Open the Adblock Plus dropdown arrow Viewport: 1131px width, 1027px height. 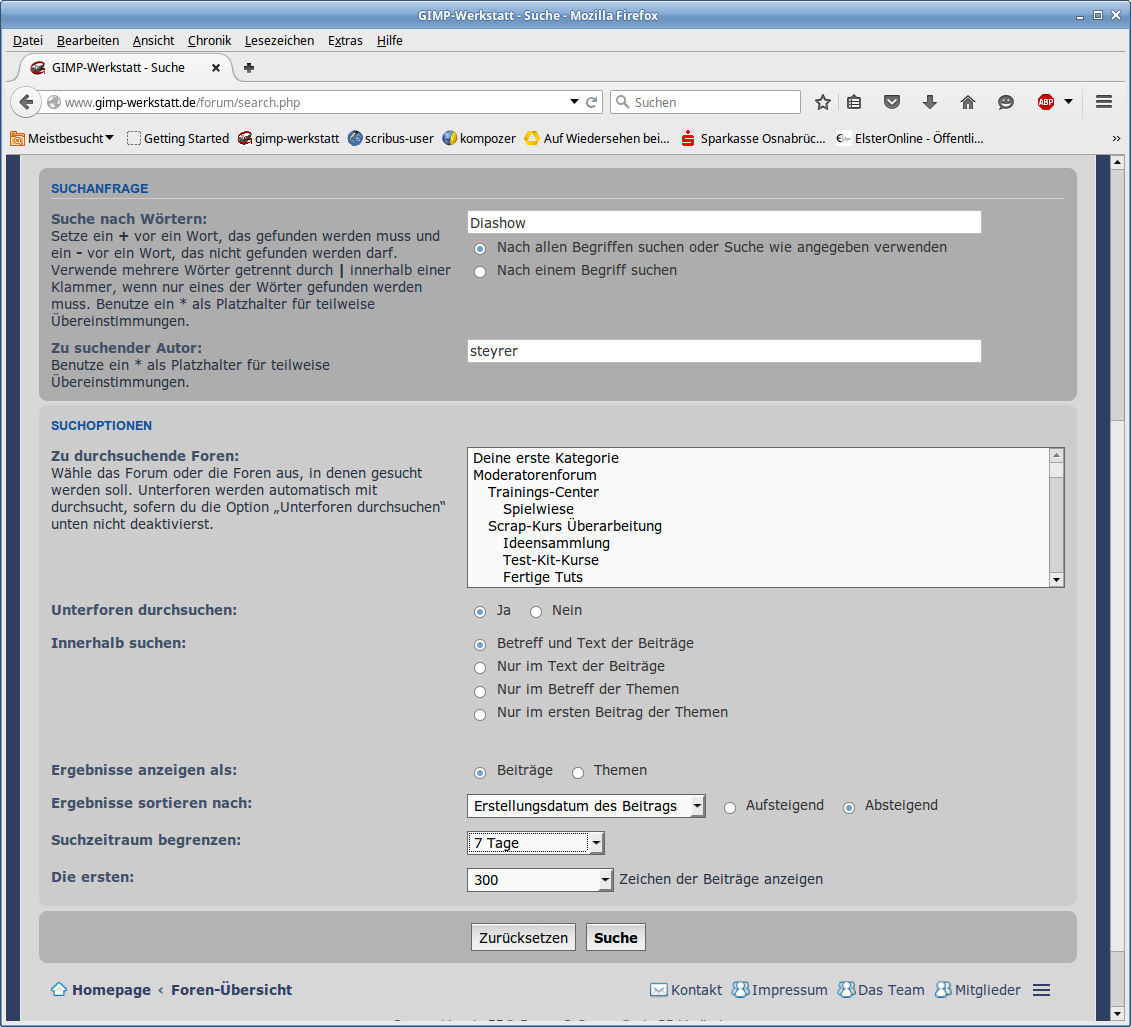tap(1068, 102)
